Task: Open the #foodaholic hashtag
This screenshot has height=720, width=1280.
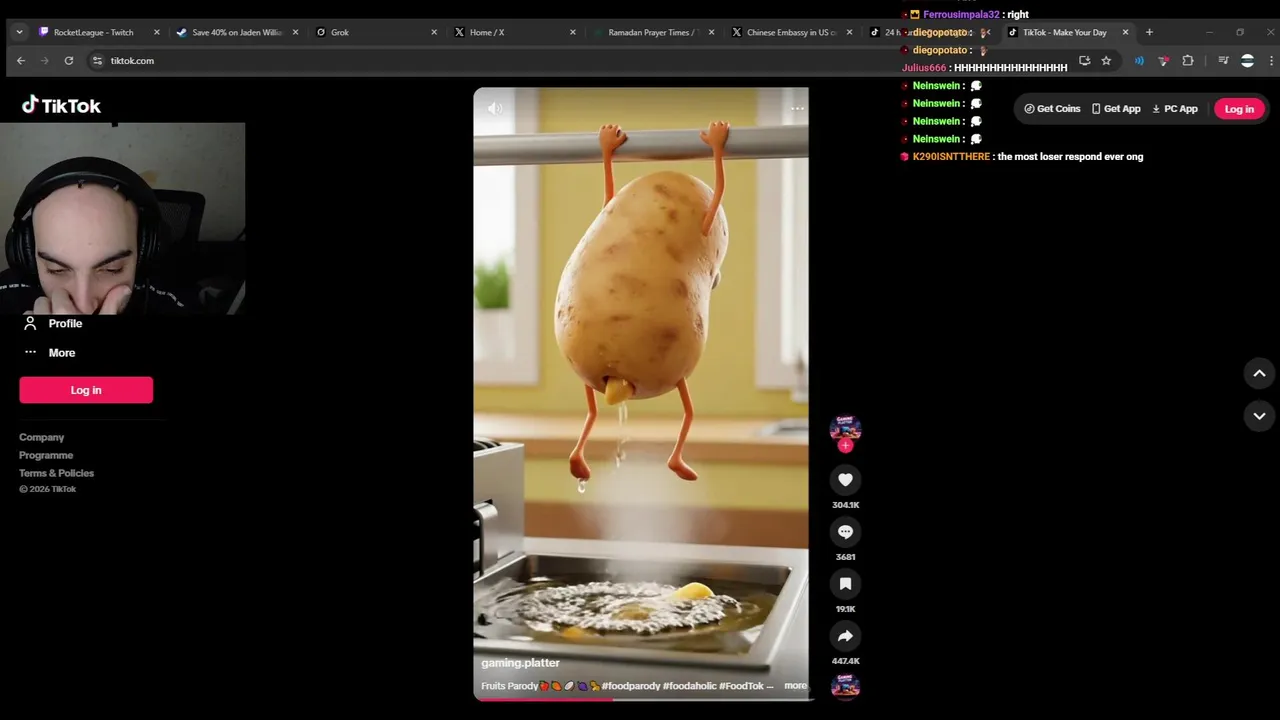Action: pyautogui.click(x=691, y=686)
